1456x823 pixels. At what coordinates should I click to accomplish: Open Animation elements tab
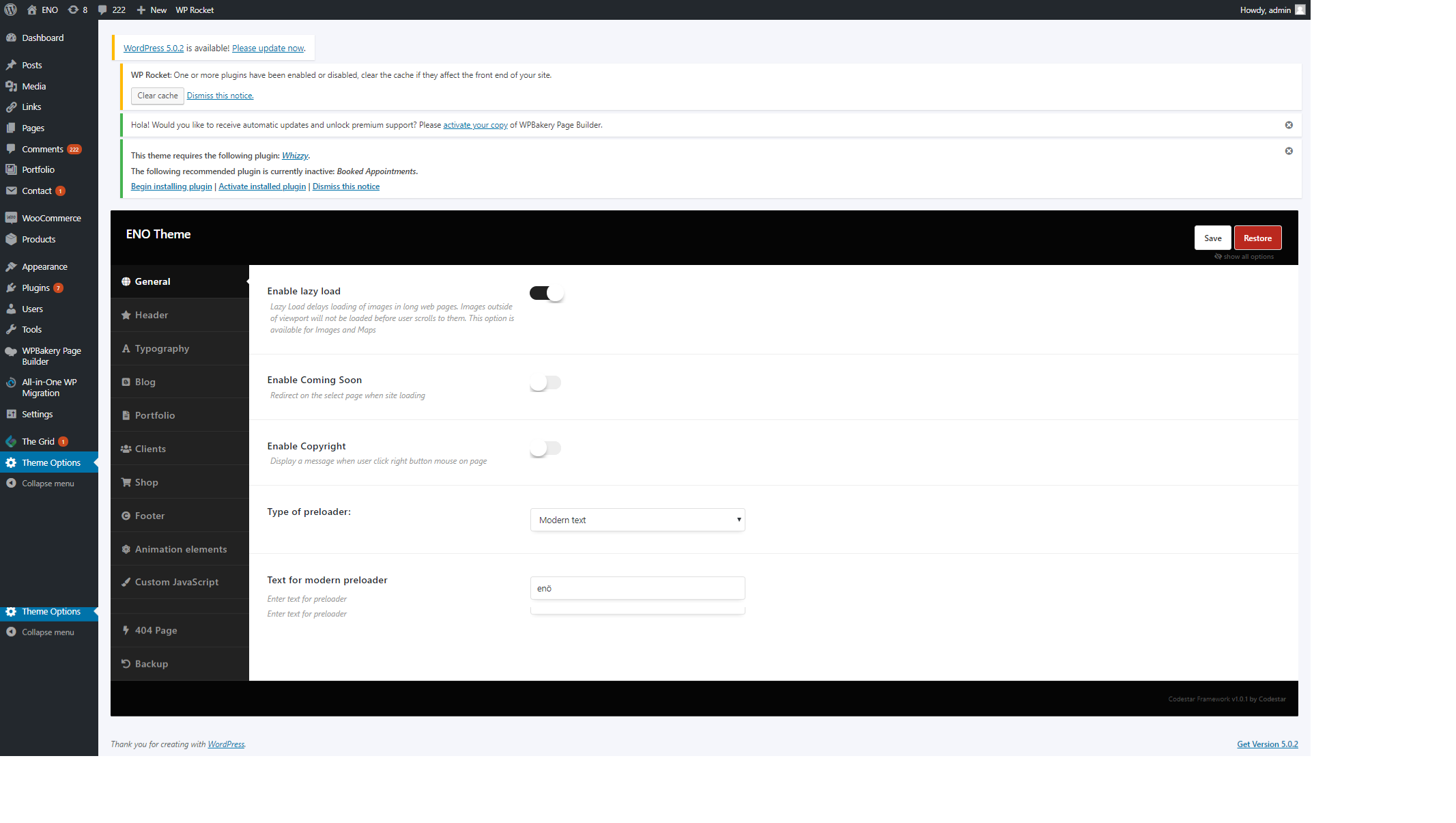point(180,549)
